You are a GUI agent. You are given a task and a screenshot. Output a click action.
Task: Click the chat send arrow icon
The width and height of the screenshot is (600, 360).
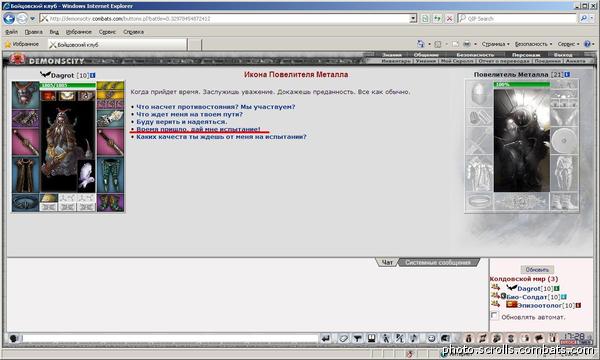pyautogui.click(x=326, y=339)
